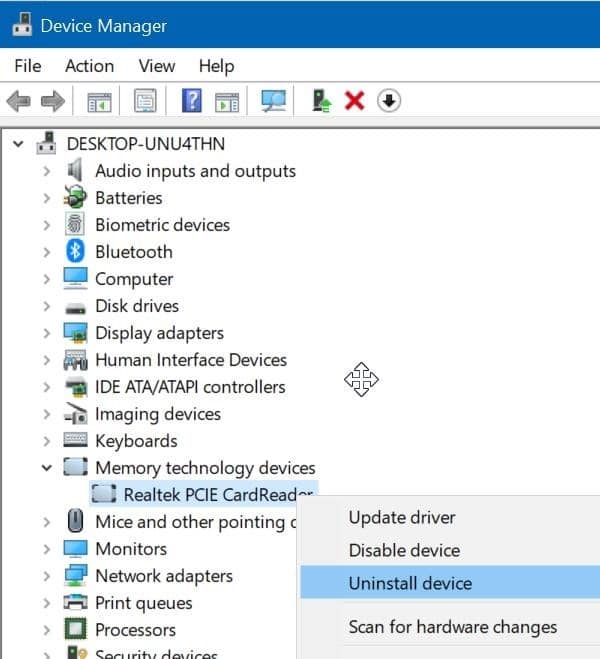
Task: Expand the Display adapters category
Action: [46, 333]
